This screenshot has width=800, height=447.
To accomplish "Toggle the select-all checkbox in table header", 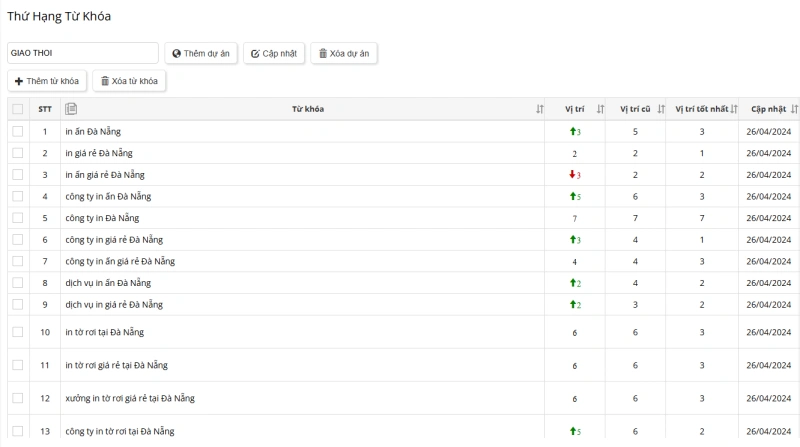I will click(x=18, y=109).
